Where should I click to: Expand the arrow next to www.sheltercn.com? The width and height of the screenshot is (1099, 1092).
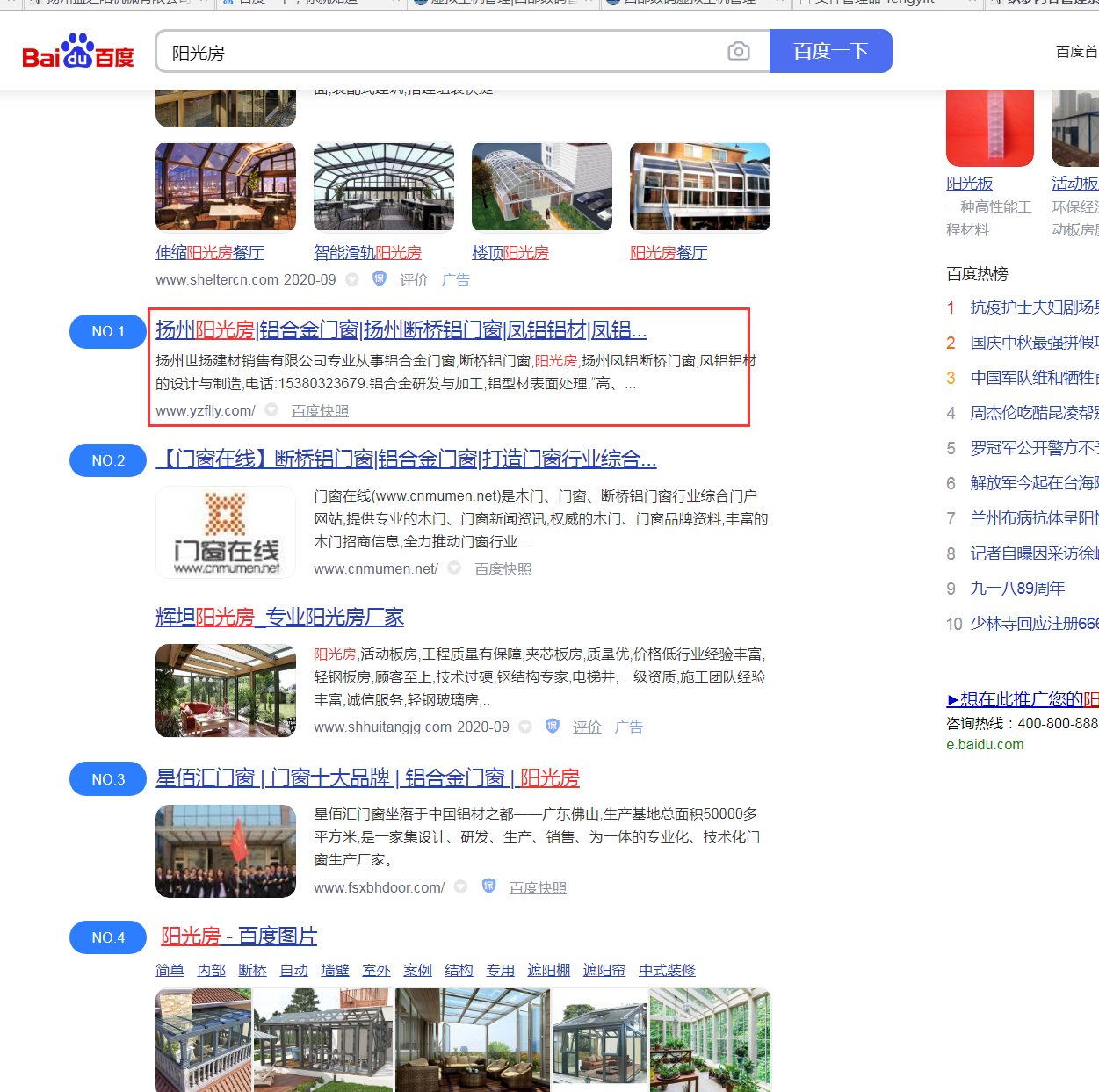coord(352,279)
